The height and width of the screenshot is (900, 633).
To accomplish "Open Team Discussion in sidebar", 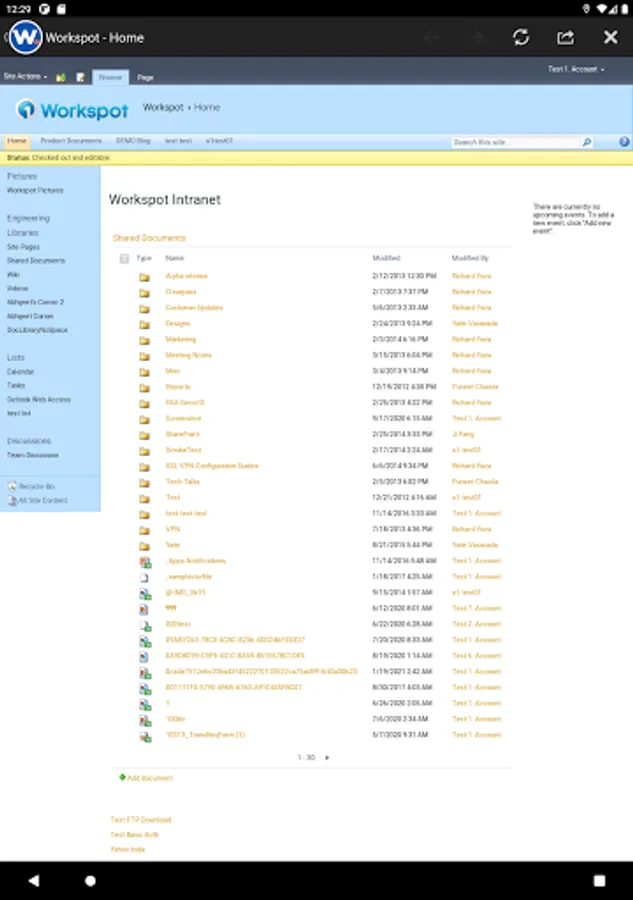I will [x=32, y=455].
